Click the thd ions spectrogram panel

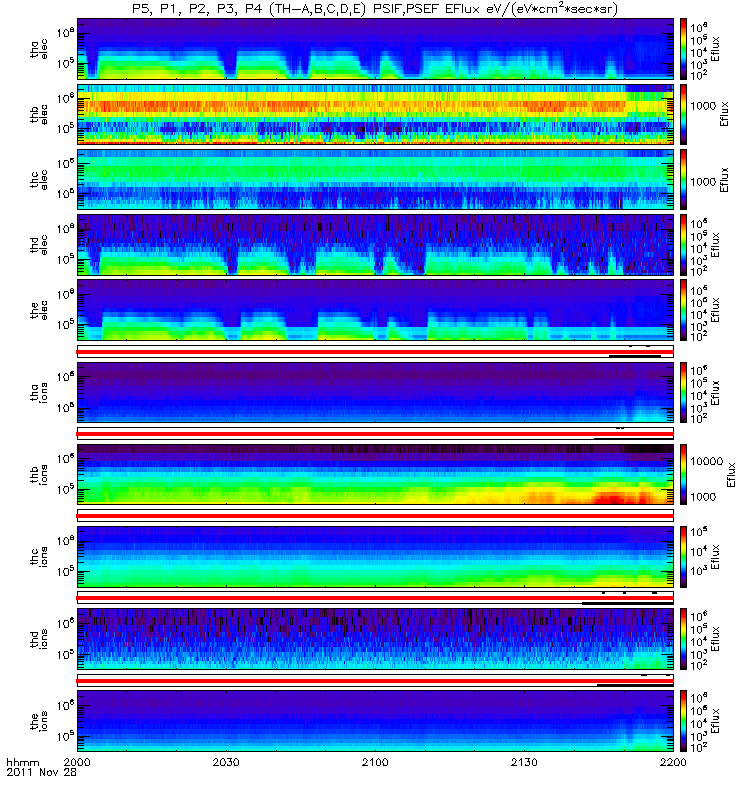click(x=376, y=639)
